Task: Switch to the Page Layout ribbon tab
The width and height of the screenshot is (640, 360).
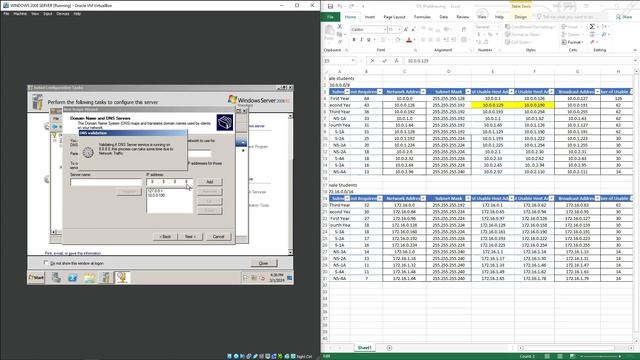Action: 394,17
